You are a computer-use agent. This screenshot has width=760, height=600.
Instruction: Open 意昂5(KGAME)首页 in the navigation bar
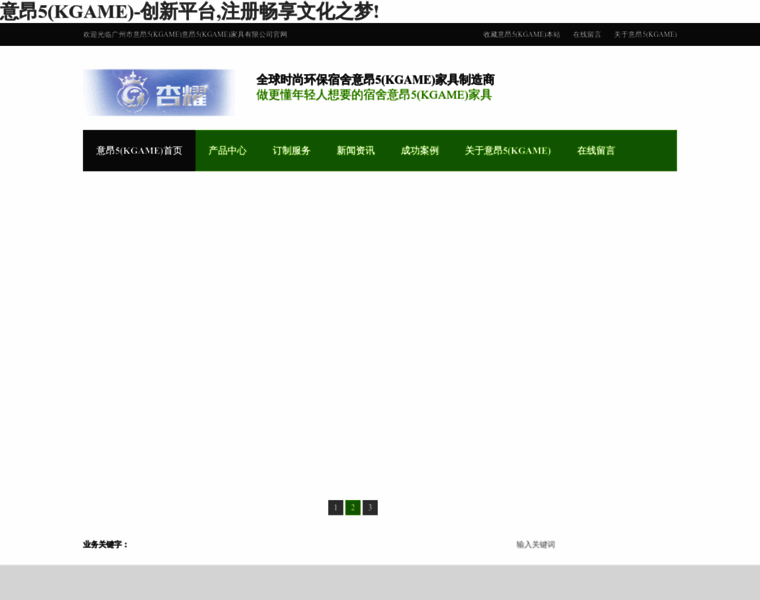click(139, 151)
